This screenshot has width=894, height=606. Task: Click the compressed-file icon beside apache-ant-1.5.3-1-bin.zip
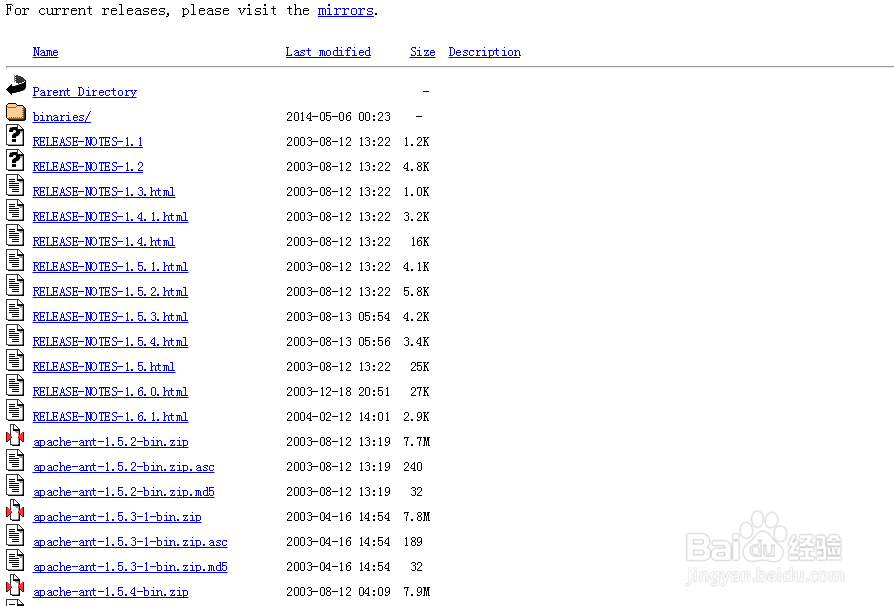pyautogui.click(x=15, y=511)
